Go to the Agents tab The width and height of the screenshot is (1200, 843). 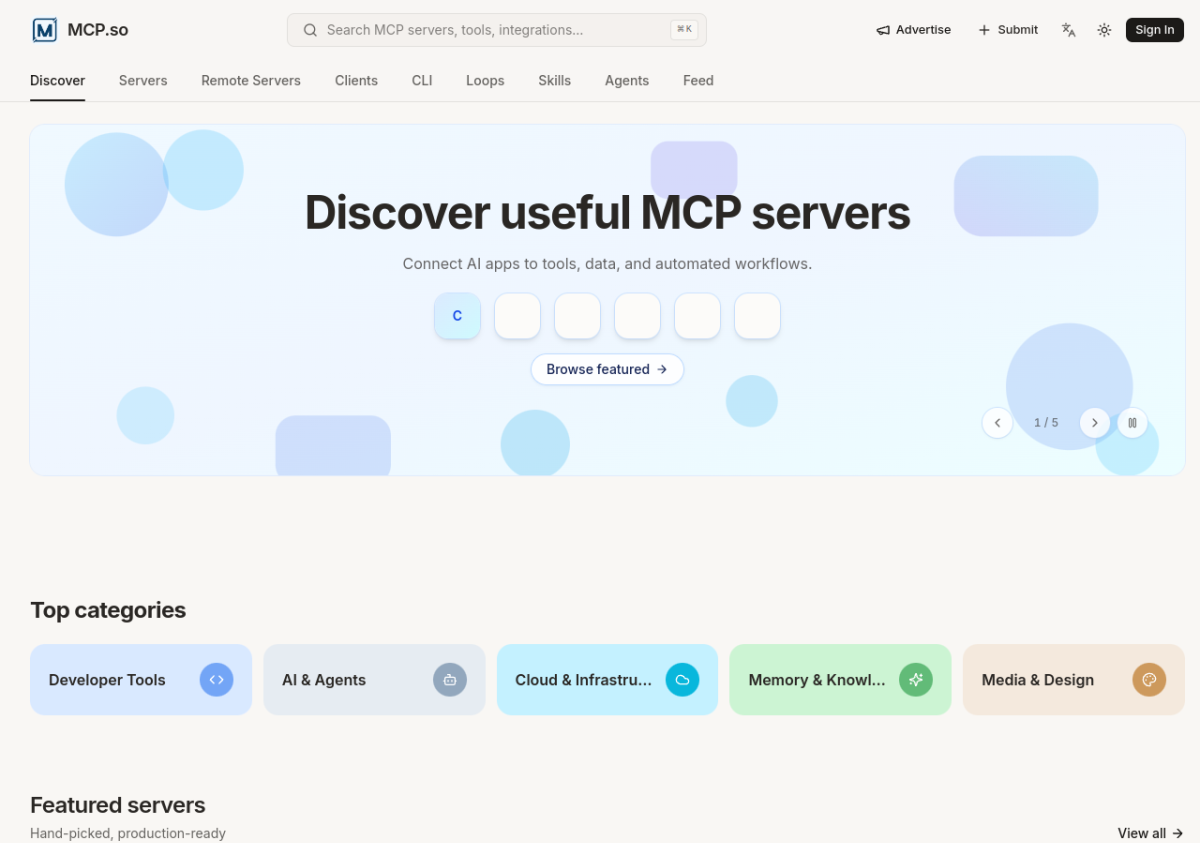[x=627, y=81]
